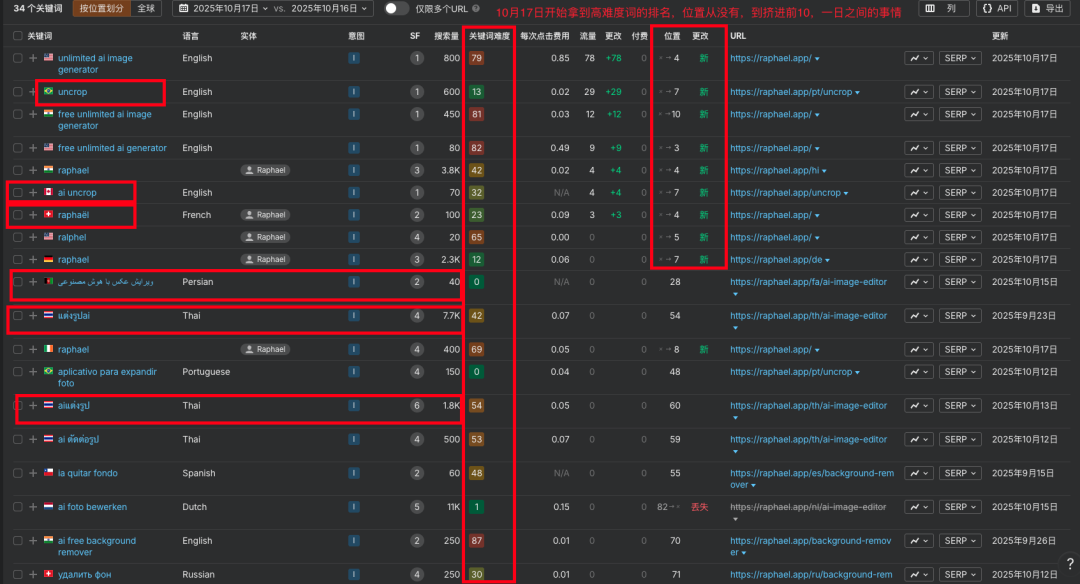Click the Canada flag beside 'ai uncrop'
The image size is (1080, 584).
pyautogui.click(x=48, y=192)
